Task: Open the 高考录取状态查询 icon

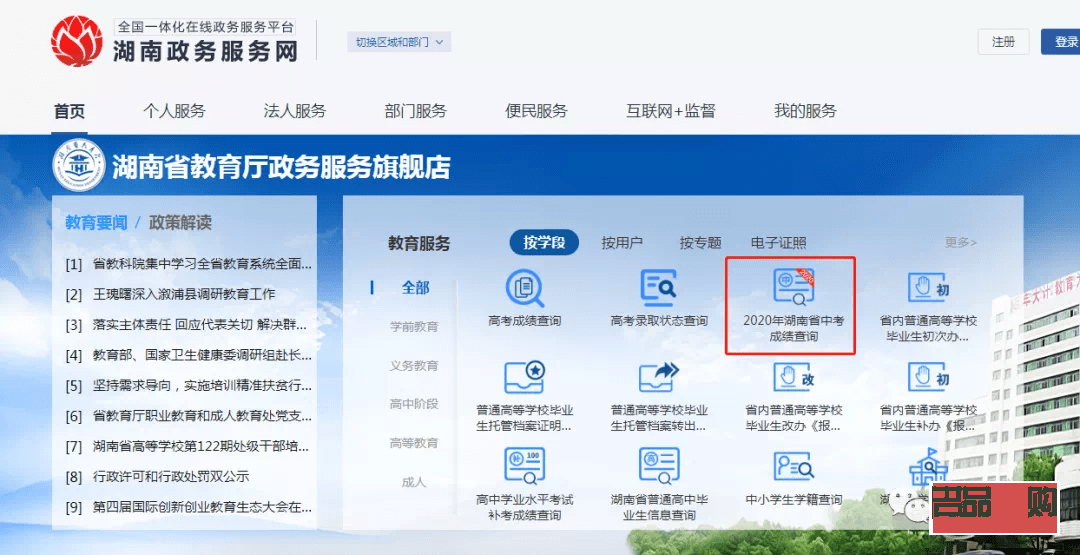Action: (659, 289)
